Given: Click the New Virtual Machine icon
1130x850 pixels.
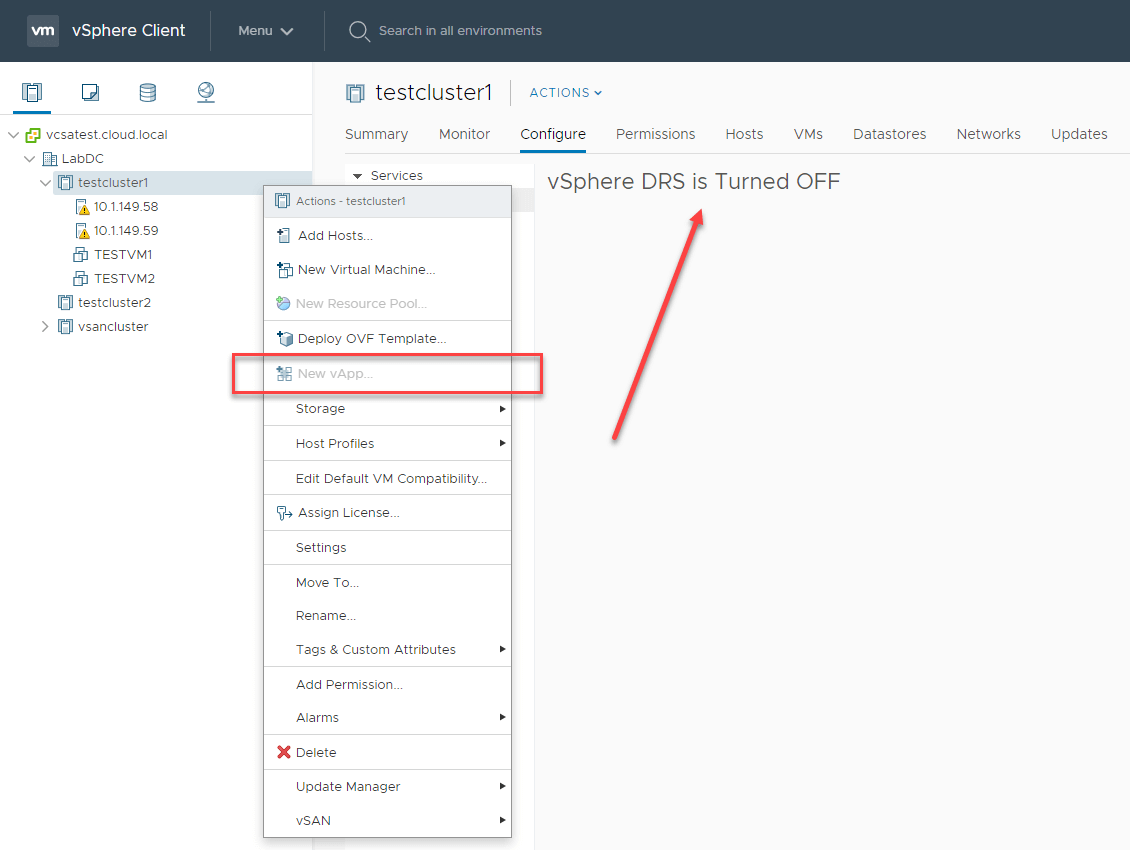Looking at the screenshot, I should point(285,270).
